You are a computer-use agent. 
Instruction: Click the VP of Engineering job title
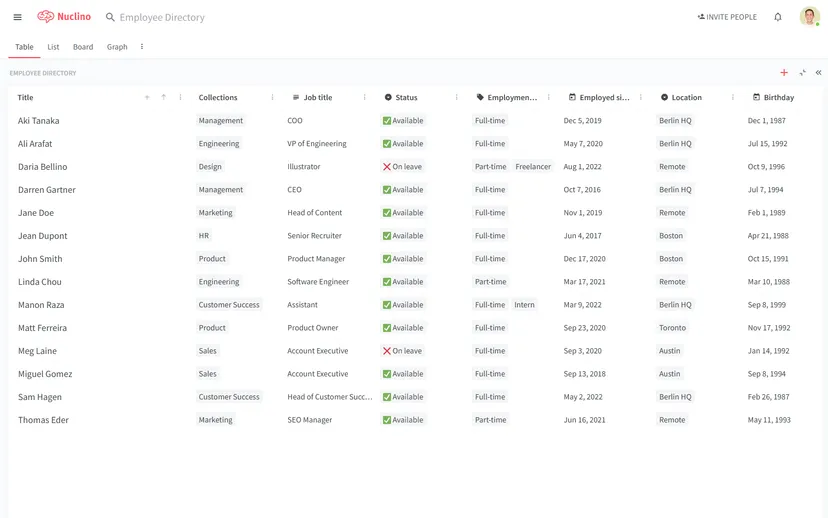click(x=317, y=144)
